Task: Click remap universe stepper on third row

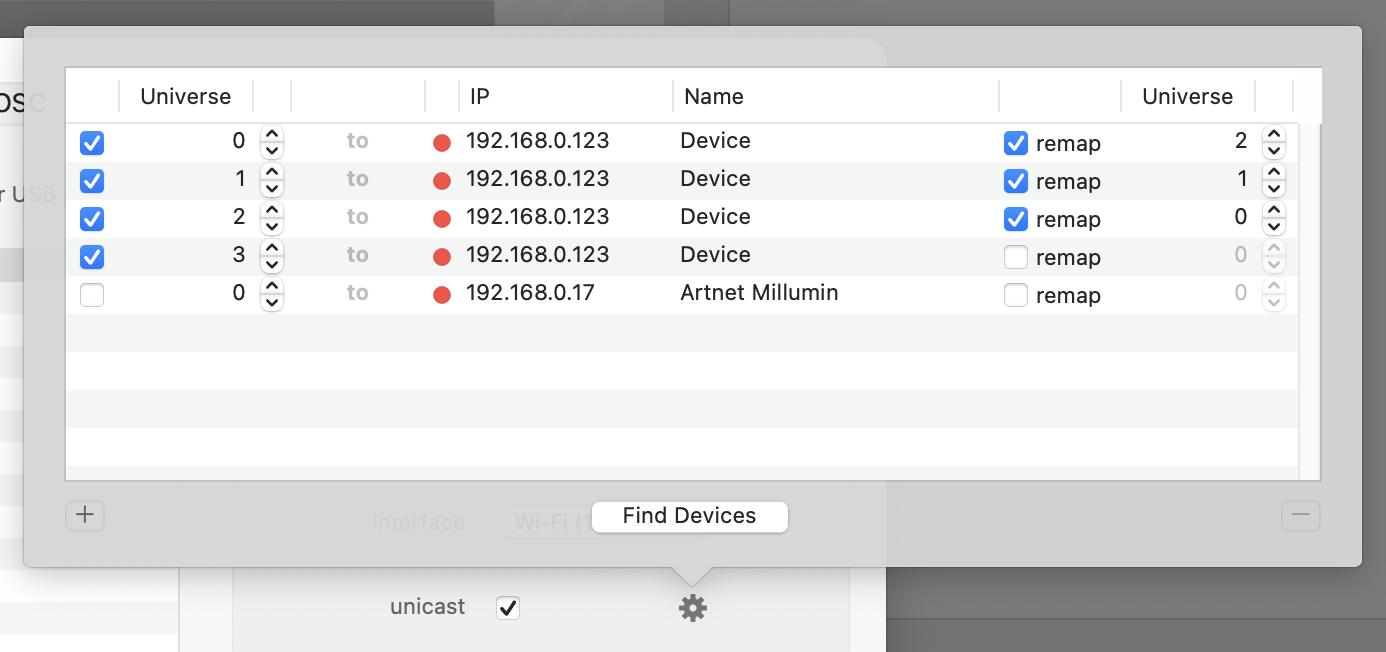Action: (1273, 219)
